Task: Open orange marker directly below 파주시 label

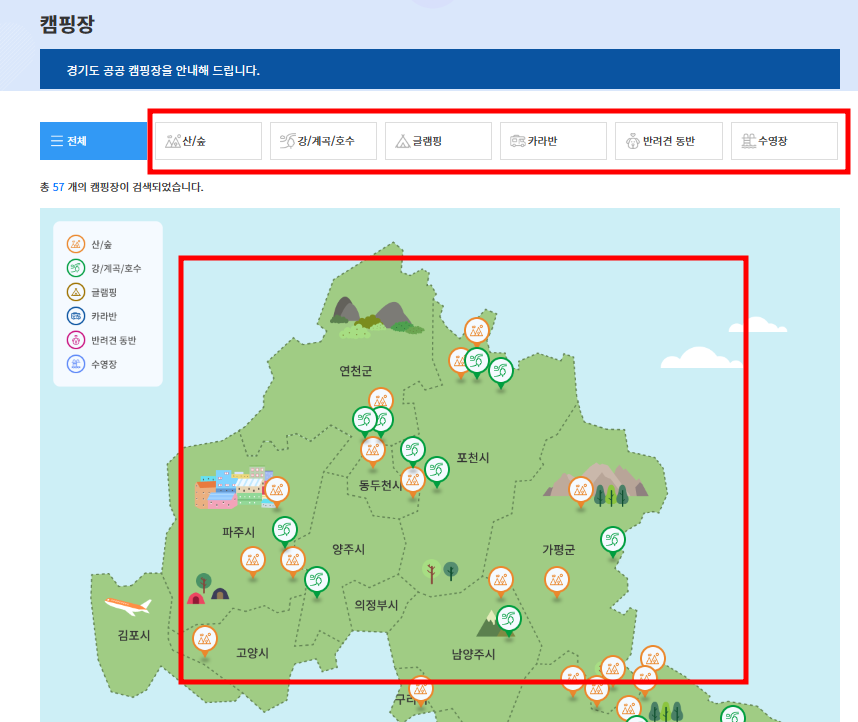Action: tap(253, 560)
